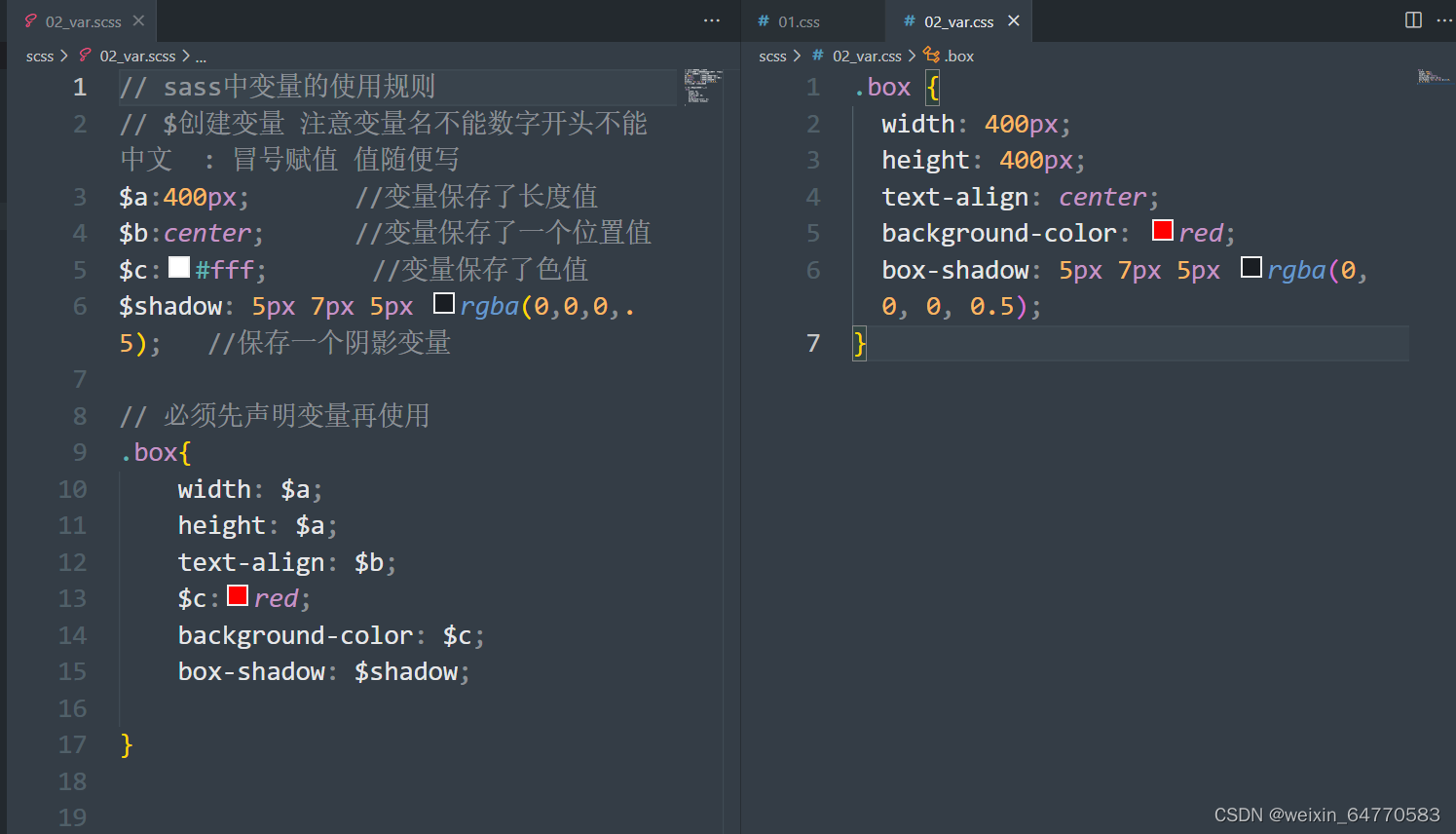Click the split editor icon top right
This screenshot has width=1456, height=834.
click(1412, 19)
